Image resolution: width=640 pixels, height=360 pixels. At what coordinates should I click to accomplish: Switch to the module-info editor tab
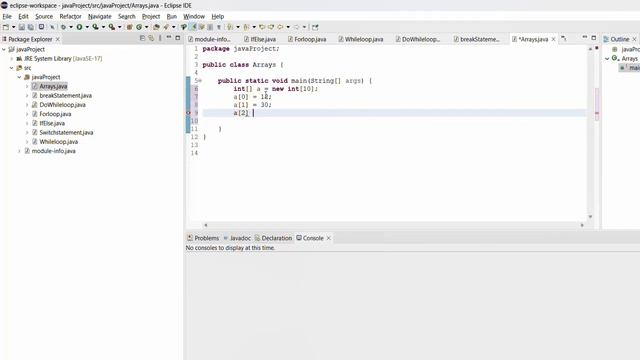click(209, 39)
